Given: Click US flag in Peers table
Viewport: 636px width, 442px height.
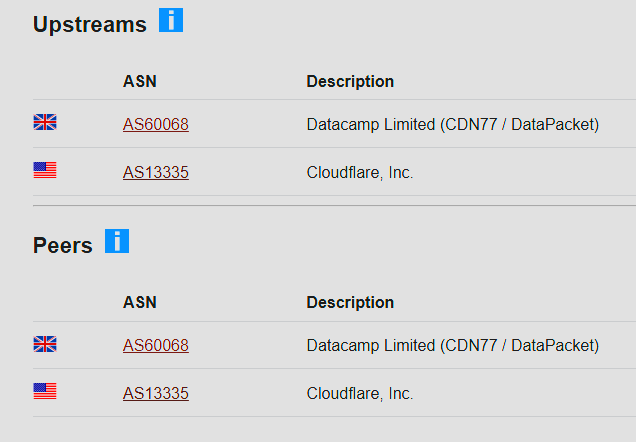Looking at the screenshot, I should click(45, 392).
